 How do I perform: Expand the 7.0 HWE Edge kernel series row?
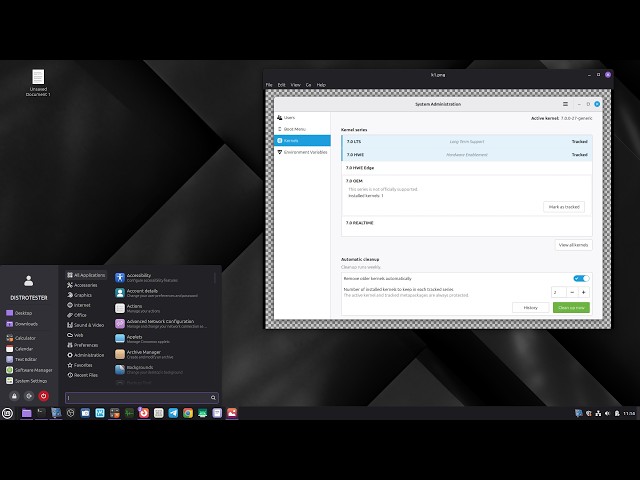467,168
